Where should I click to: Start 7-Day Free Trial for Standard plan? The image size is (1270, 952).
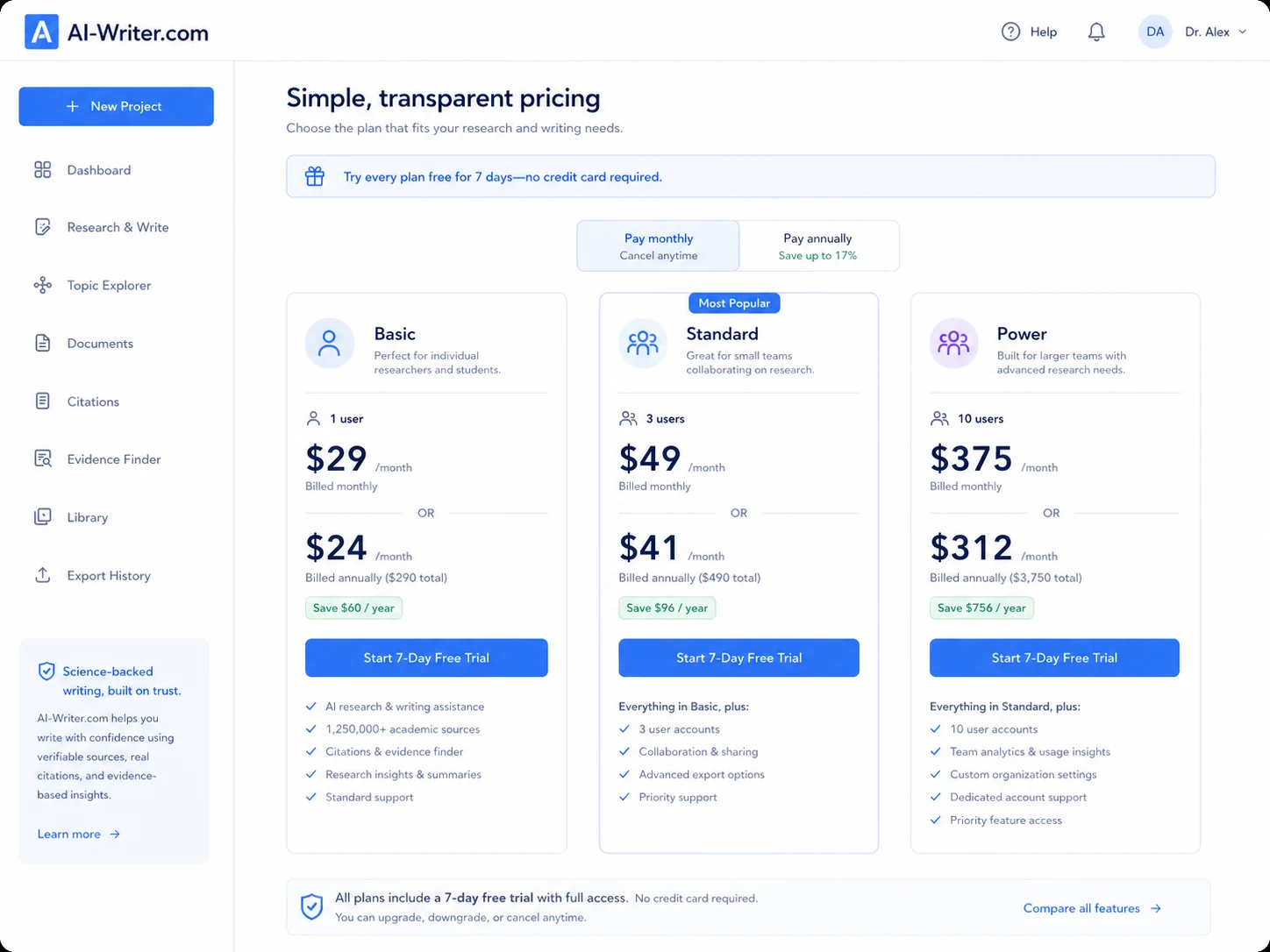tap(738, 657)
